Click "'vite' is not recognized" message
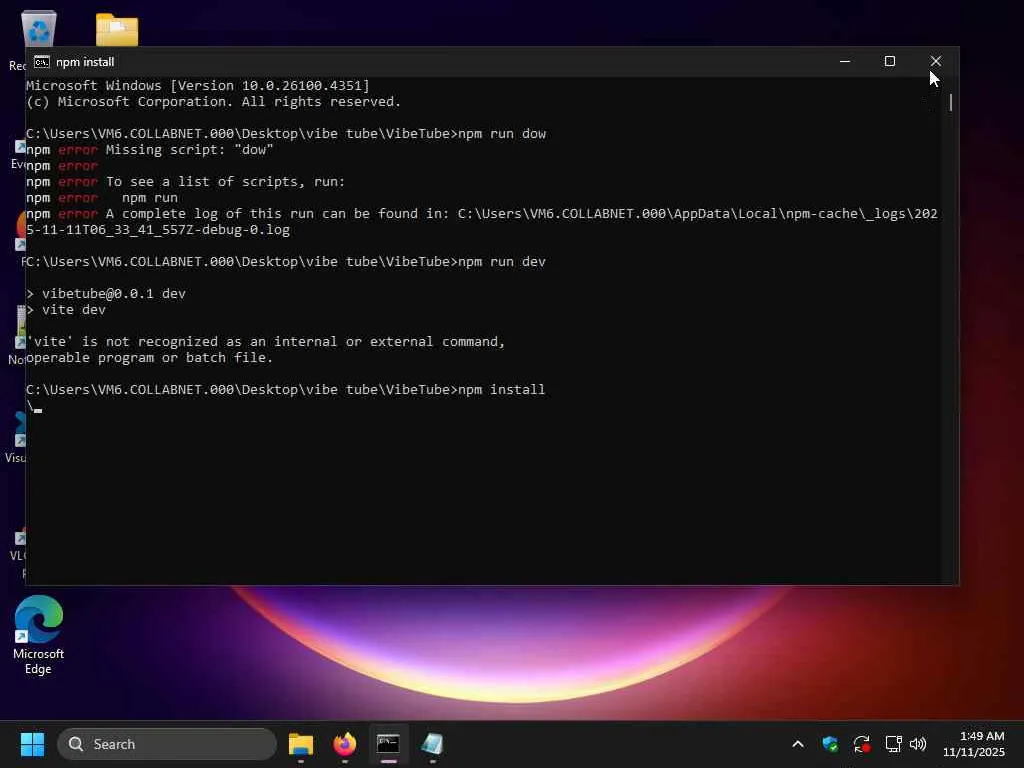Screen dimensions: 1024x768 [266, 342]
